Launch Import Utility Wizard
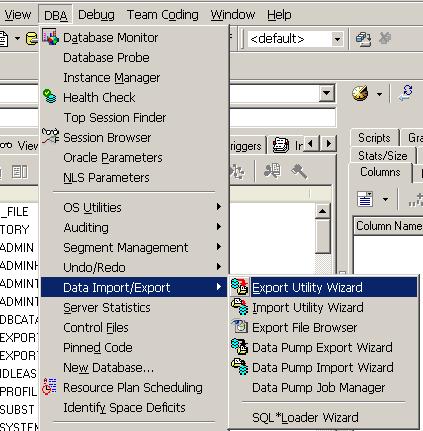The width and height of the screenshot is (423, 431). tap(323, 307)
